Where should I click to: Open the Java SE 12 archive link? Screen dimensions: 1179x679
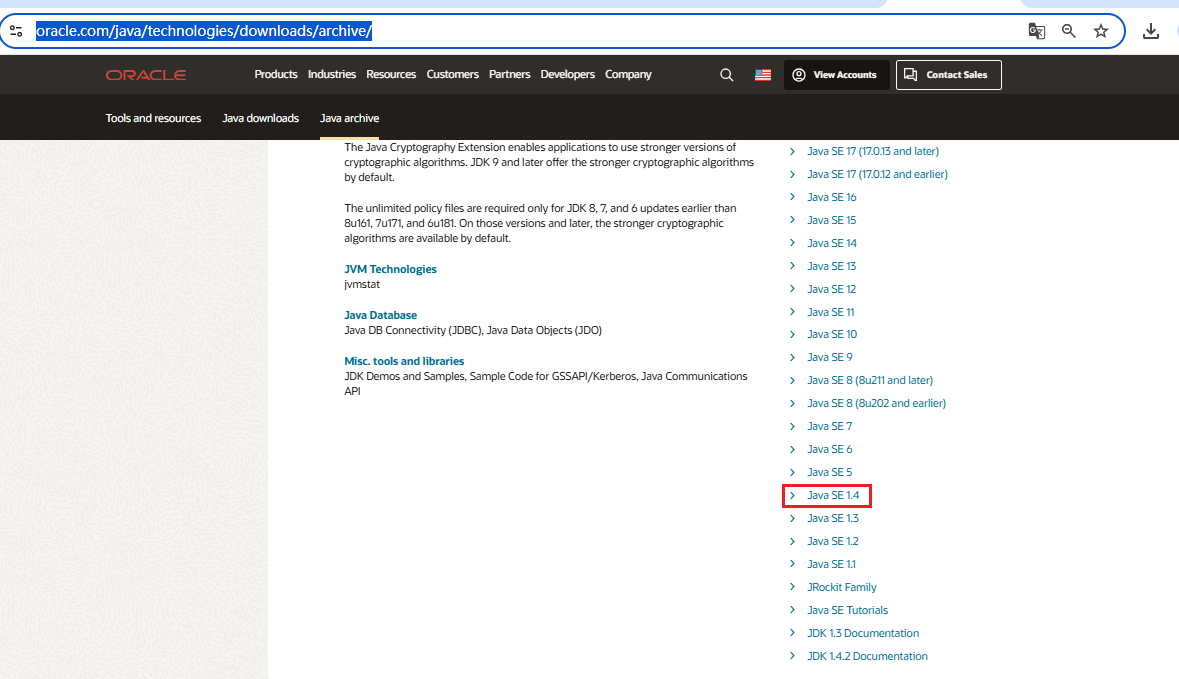click(832, 289)
